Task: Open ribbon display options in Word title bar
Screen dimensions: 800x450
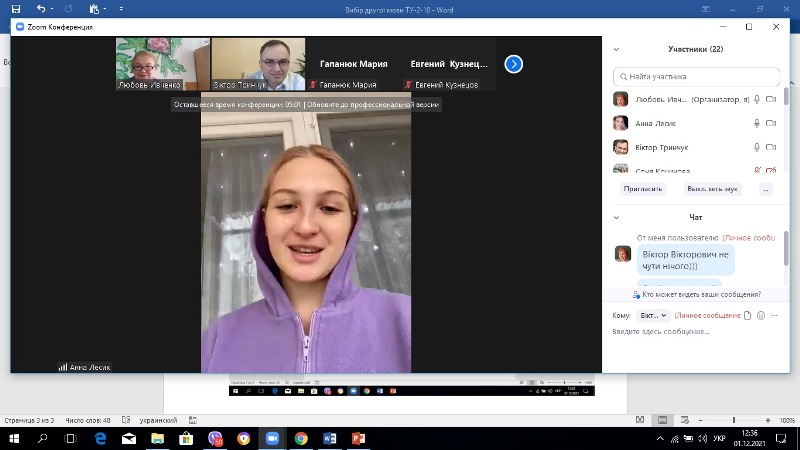Action: click(x=706, y=9)
